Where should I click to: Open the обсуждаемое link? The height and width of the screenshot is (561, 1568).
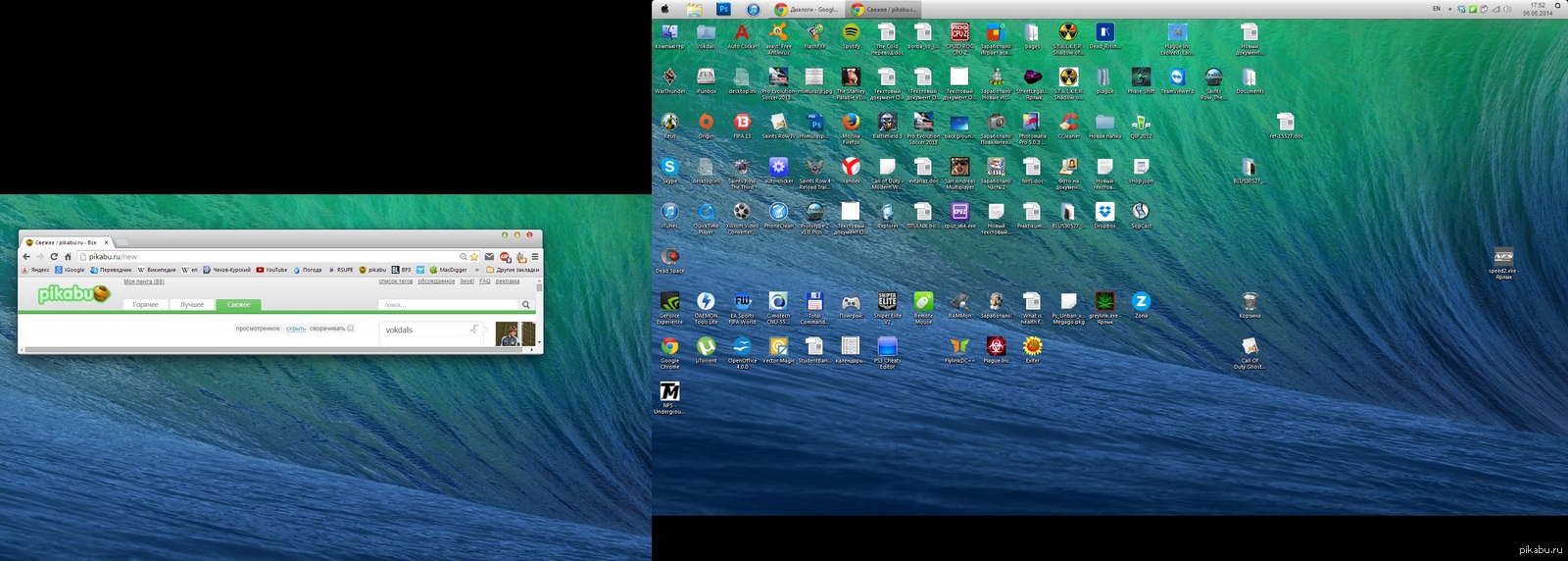coord(436,281)
